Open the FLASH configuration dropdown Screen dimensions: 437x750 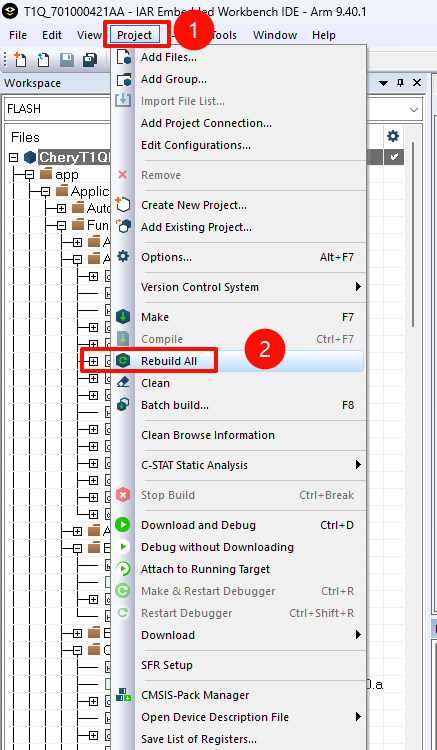[414, 110]
